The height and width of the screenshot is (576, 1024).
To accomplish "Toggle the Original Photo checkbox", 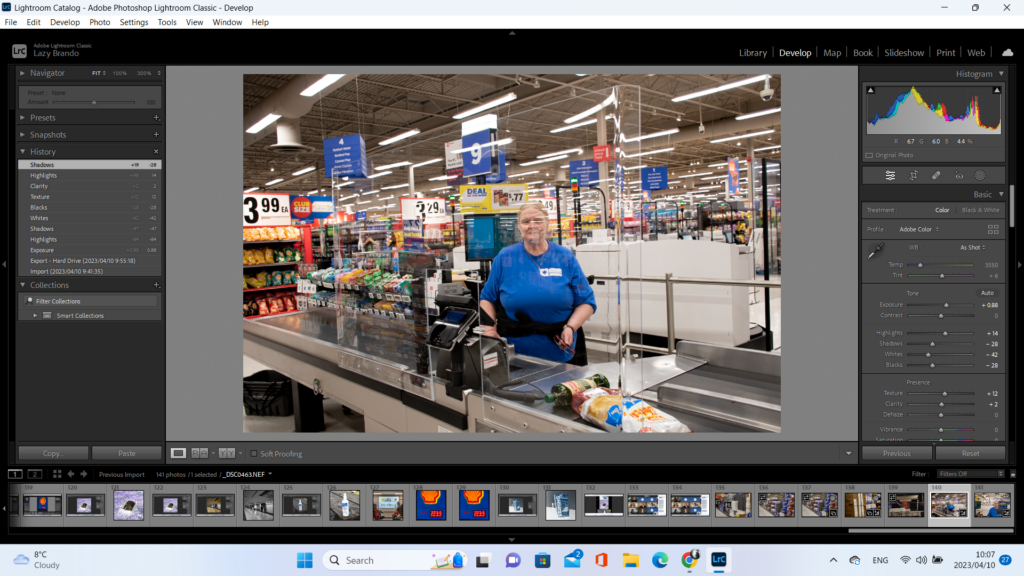I will [869, 155].
